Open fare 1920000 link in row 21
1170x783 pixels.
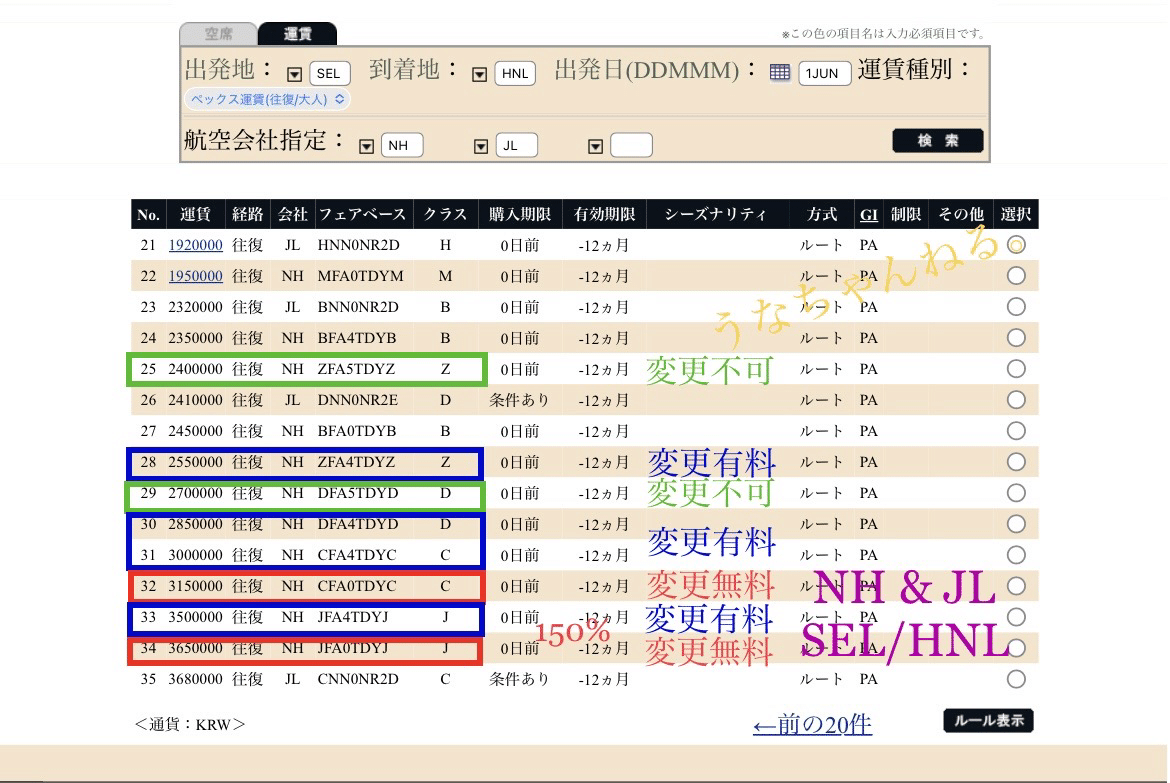(x=195, y=245)
